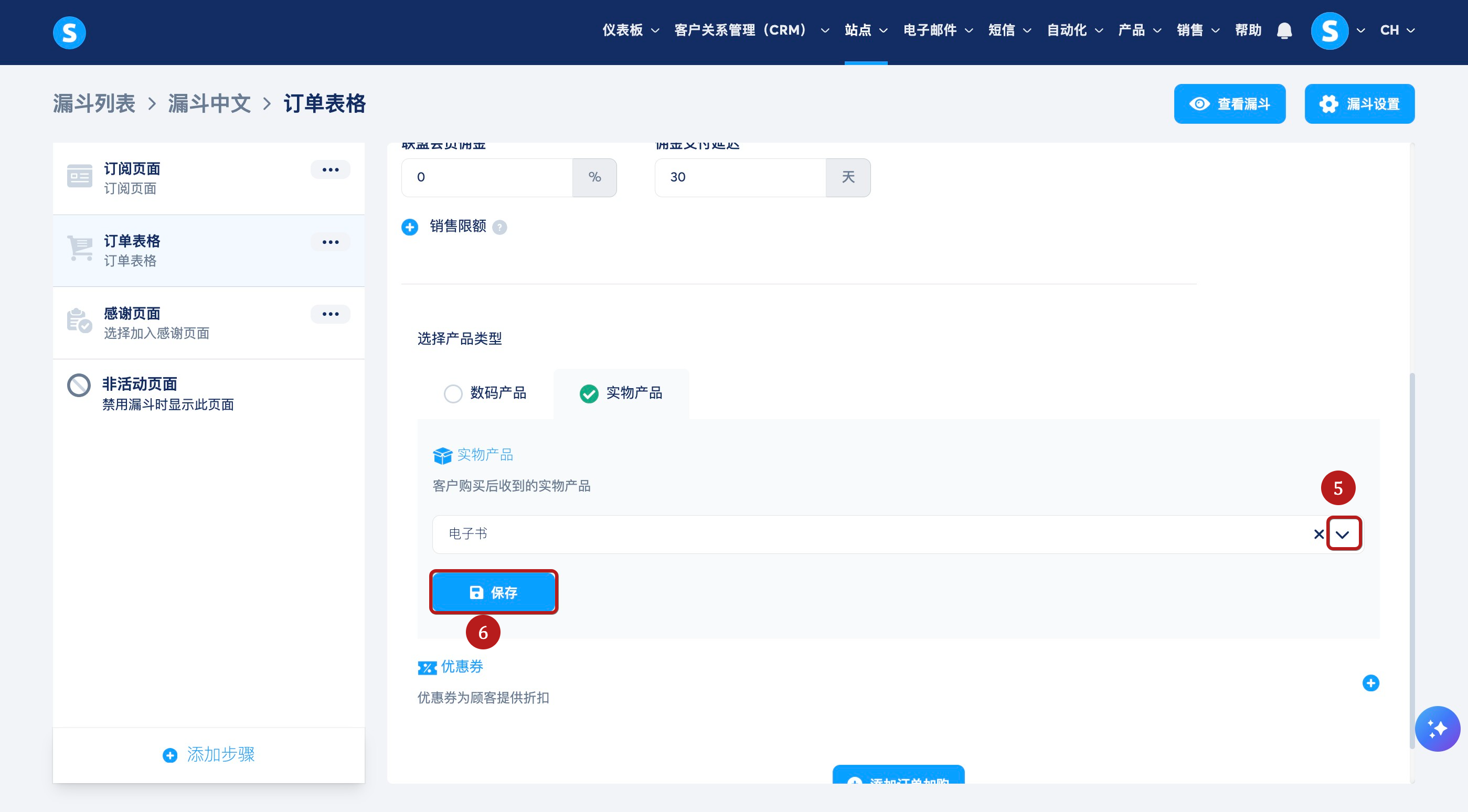Open the AI assistant sparkle button

(x=1437, y=728)
